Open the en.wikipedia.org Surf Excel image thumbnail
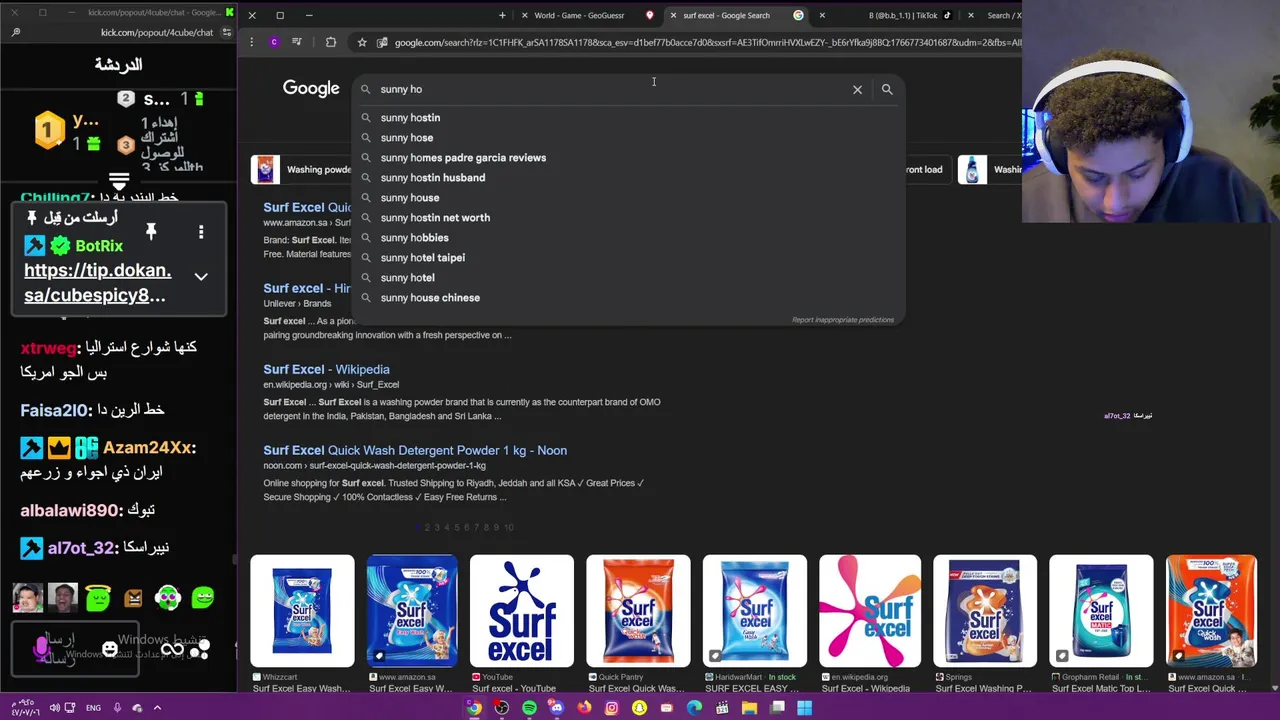1280x720 pixels. coord(870,611)
